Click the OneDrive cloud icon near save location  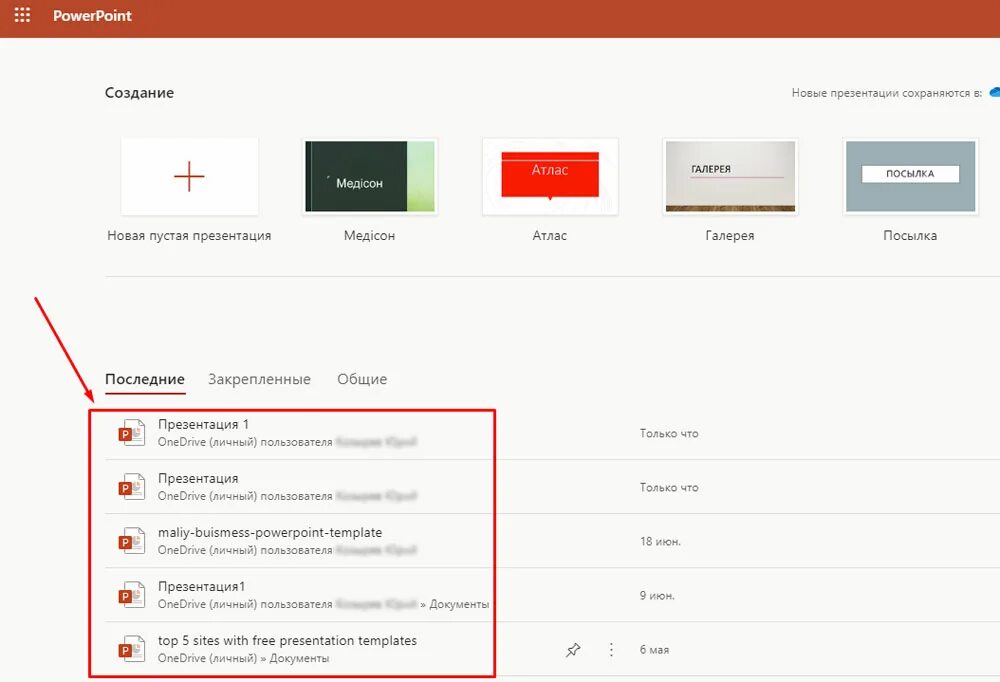994,93
